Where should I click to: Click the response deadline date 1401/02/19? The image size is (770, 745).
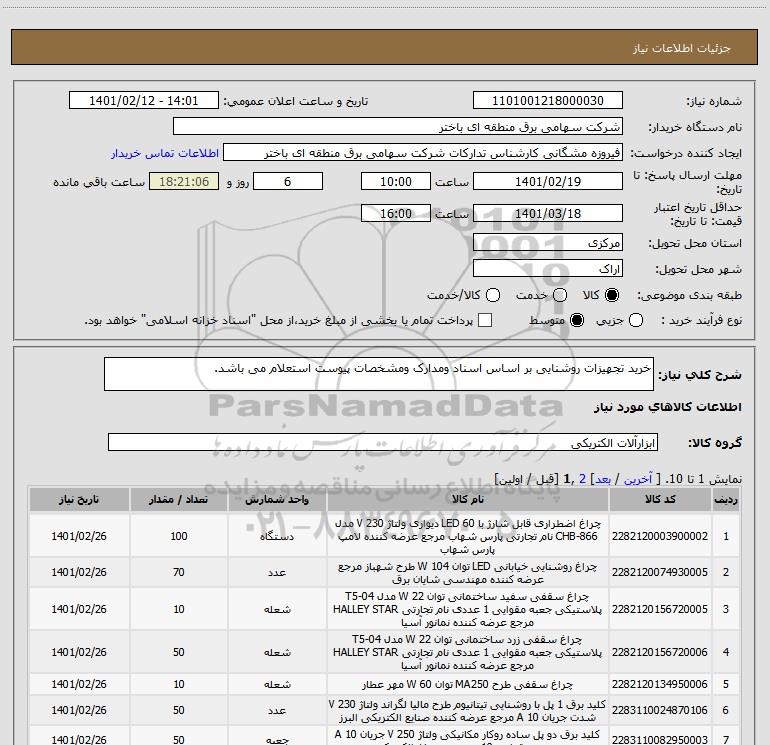point(548,182)
